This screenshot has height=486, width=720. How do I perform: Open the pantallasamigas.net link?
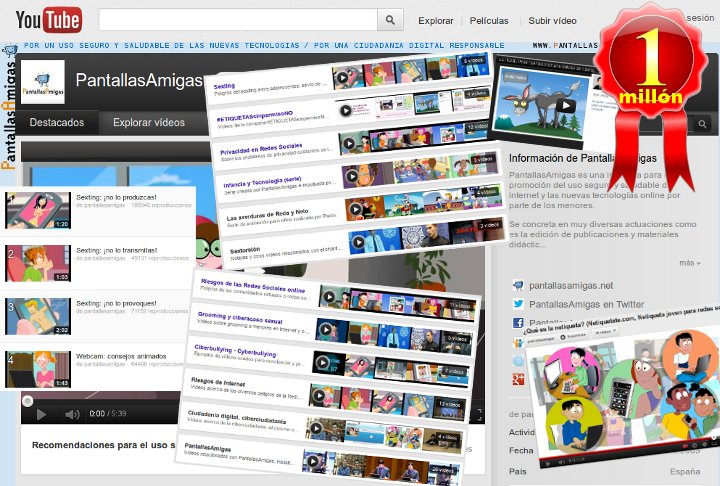tap(571, 286)
